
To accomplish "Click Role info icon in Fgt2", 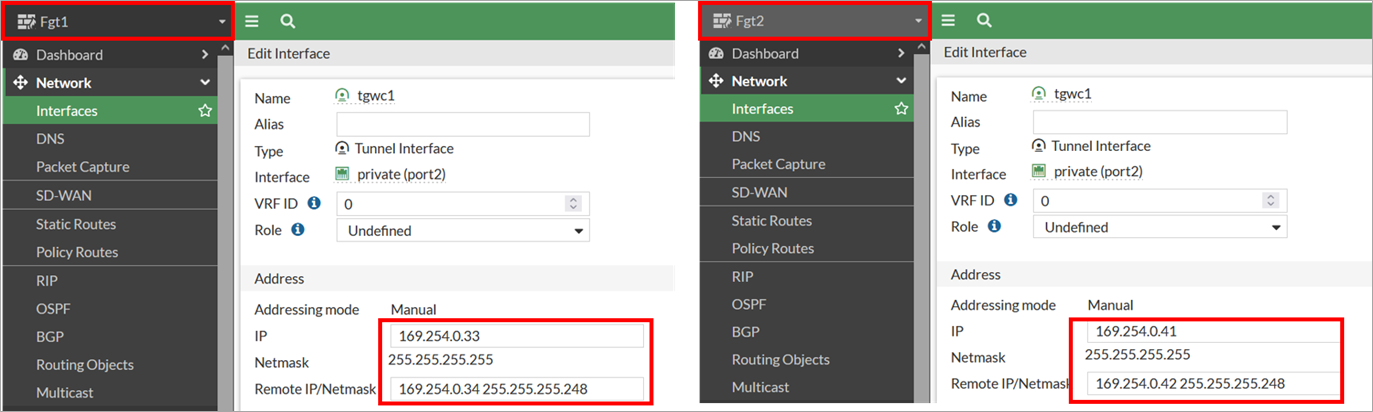I will tap(994, 227).
